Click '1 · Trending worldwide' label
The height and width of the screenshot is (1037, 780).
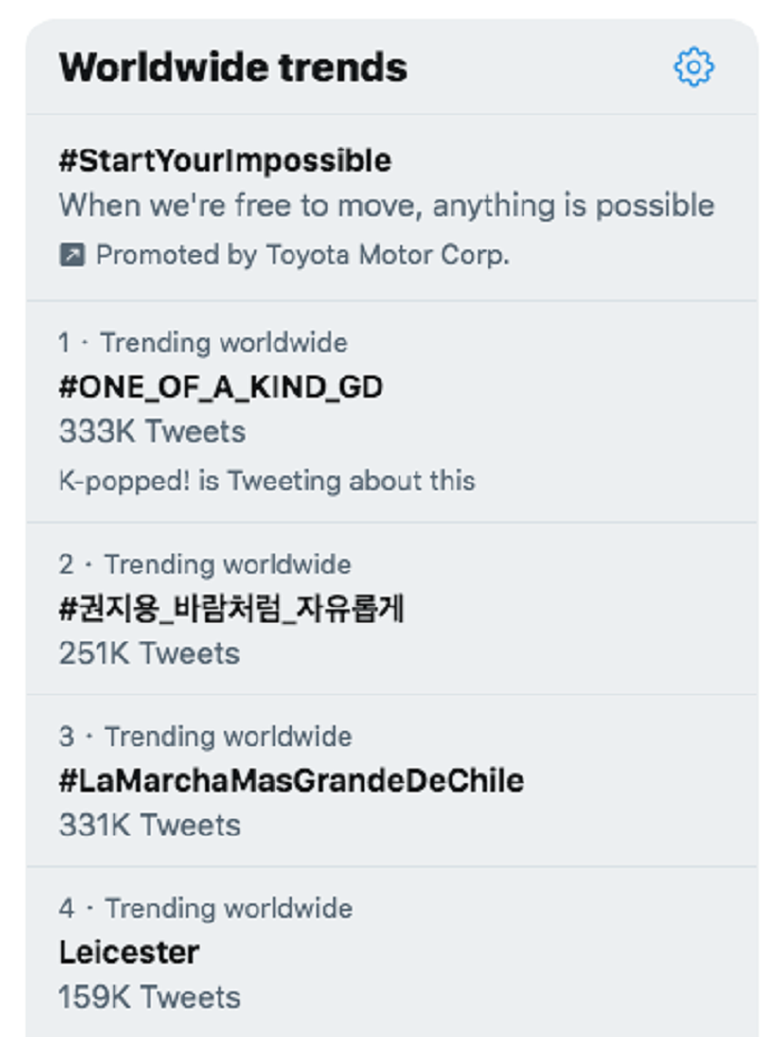(x=203, y=343)
